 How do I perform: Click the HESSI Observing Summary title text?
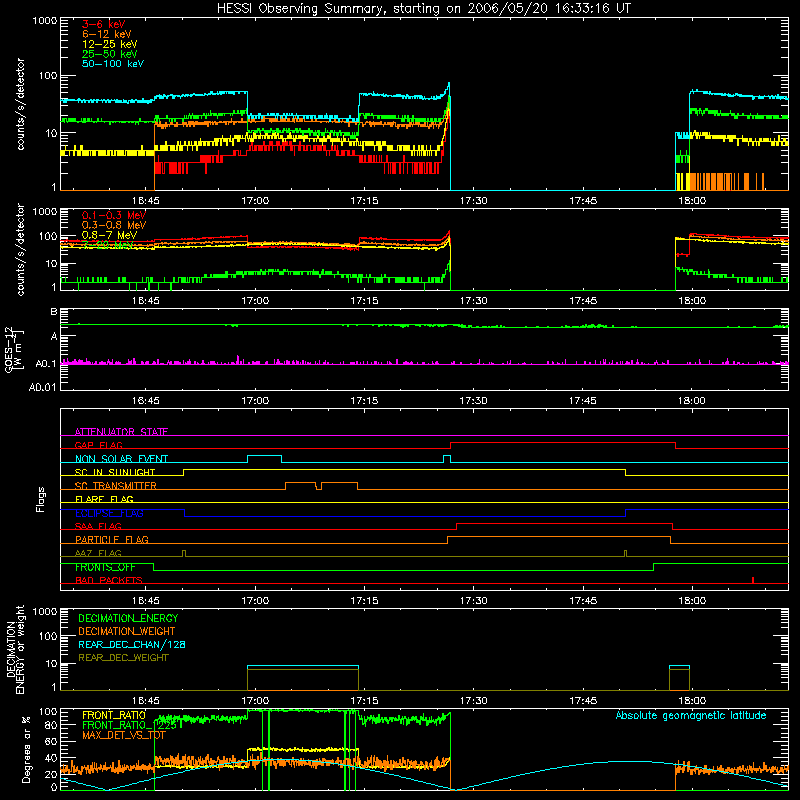(423, 9)
